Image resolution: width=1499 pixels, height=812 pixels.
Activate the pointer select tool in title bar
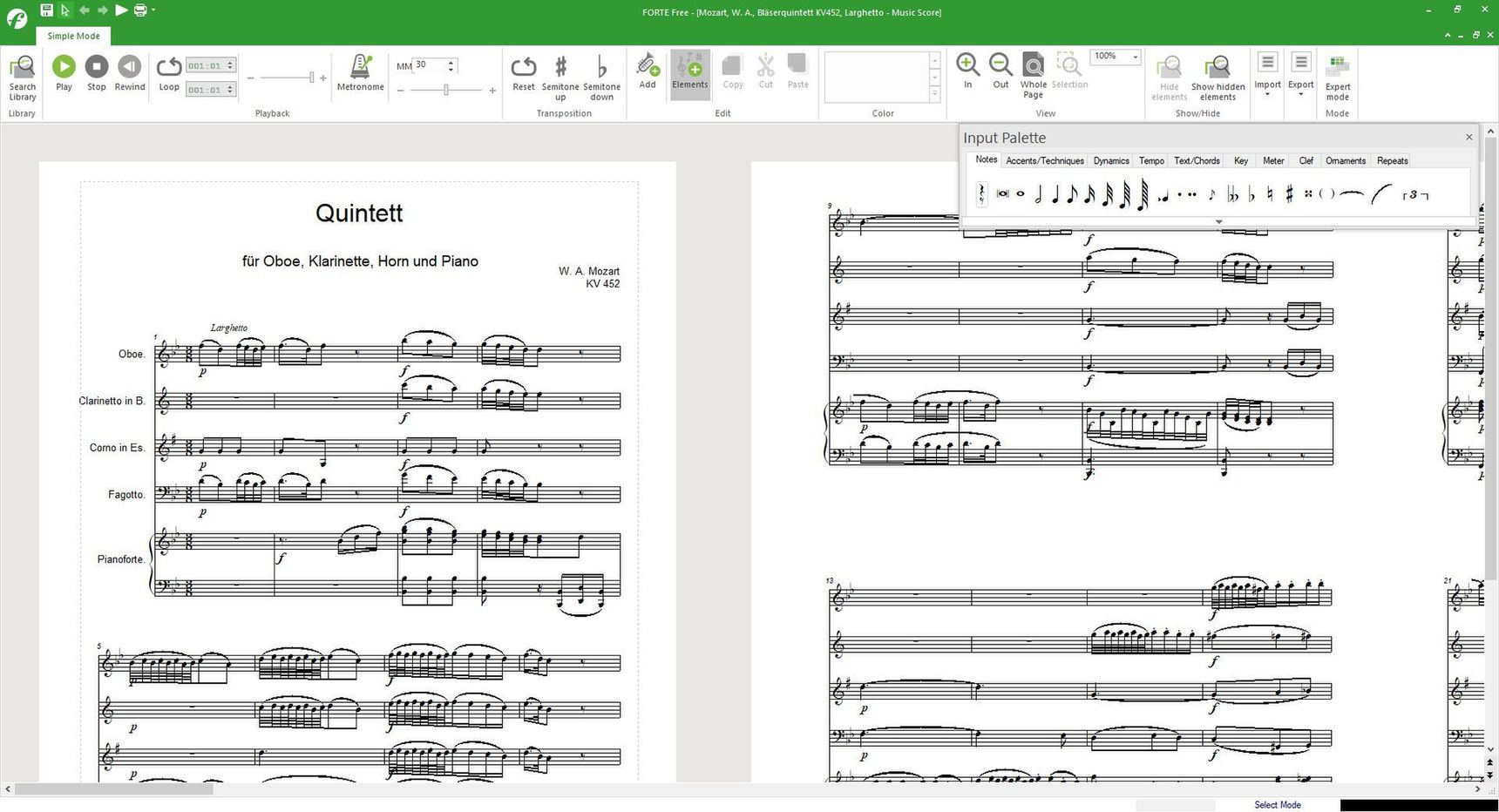[65, 10]
